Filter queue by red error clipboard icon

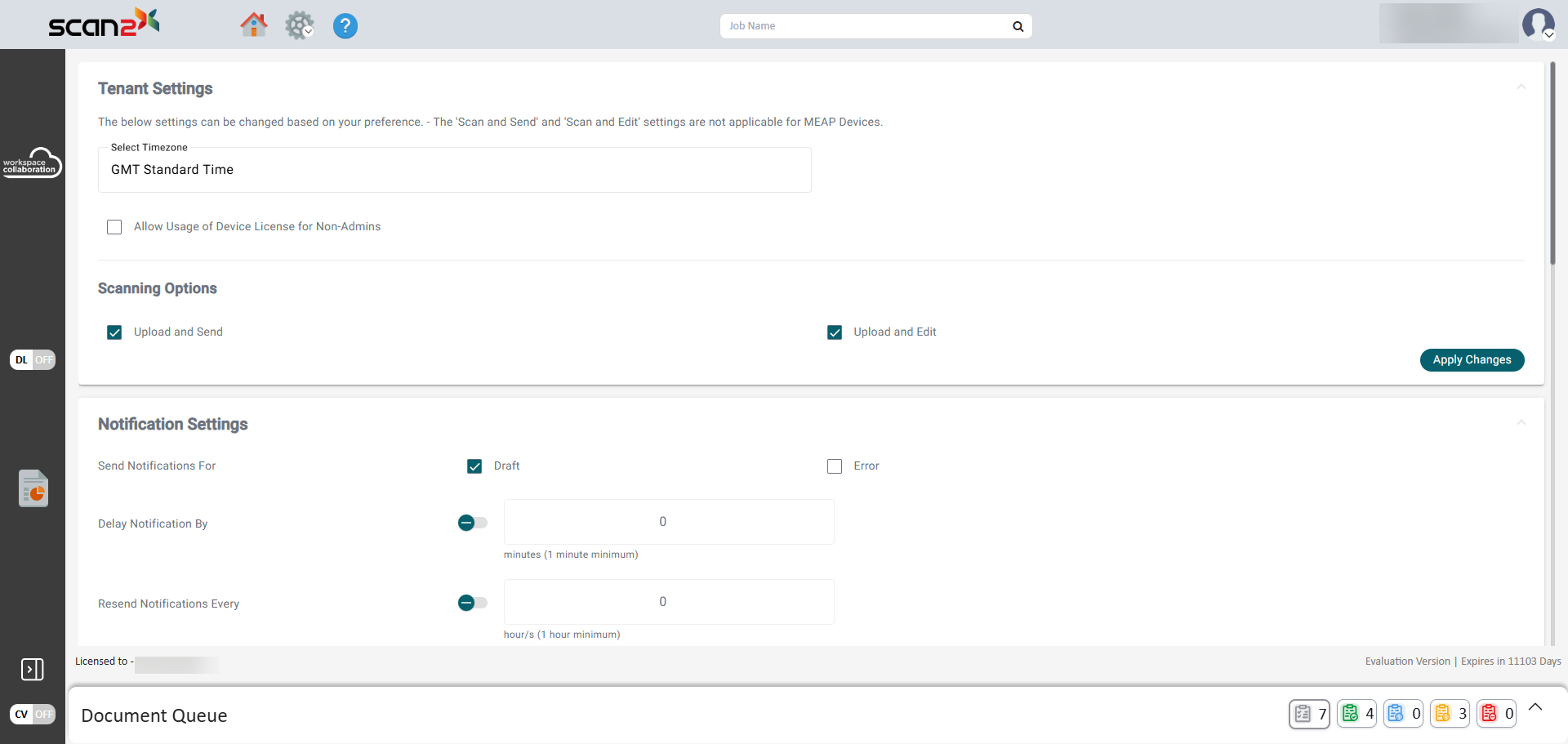(x=1496, y=713)
